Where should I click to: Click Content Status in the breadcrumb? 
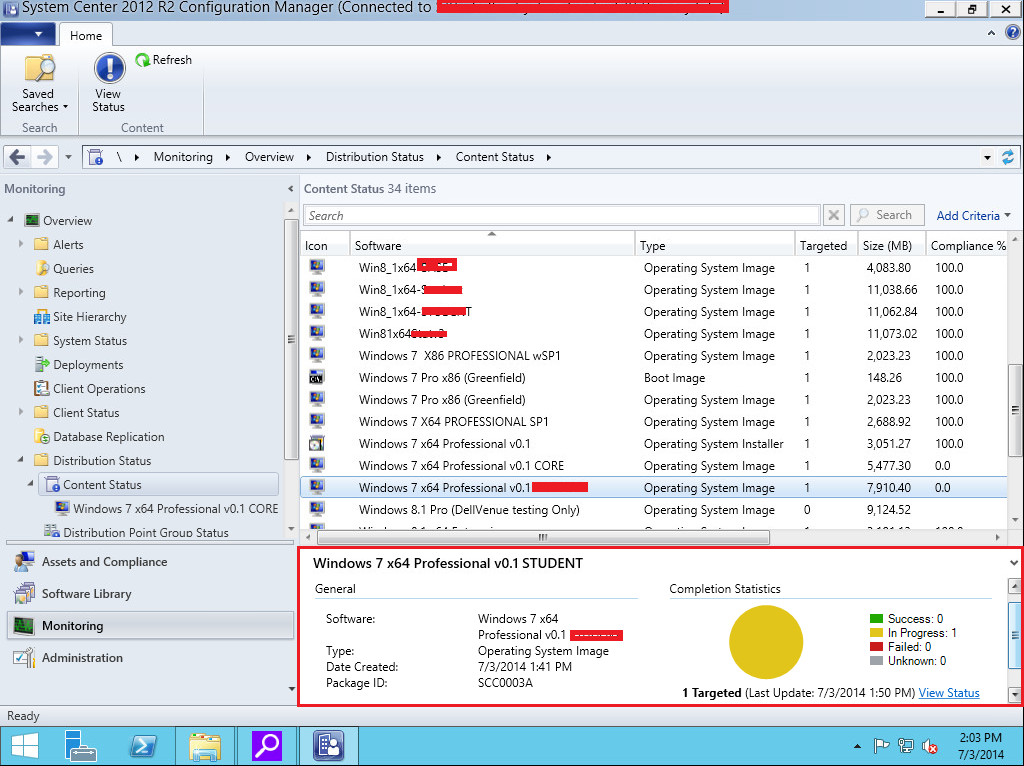click(494, 157)
